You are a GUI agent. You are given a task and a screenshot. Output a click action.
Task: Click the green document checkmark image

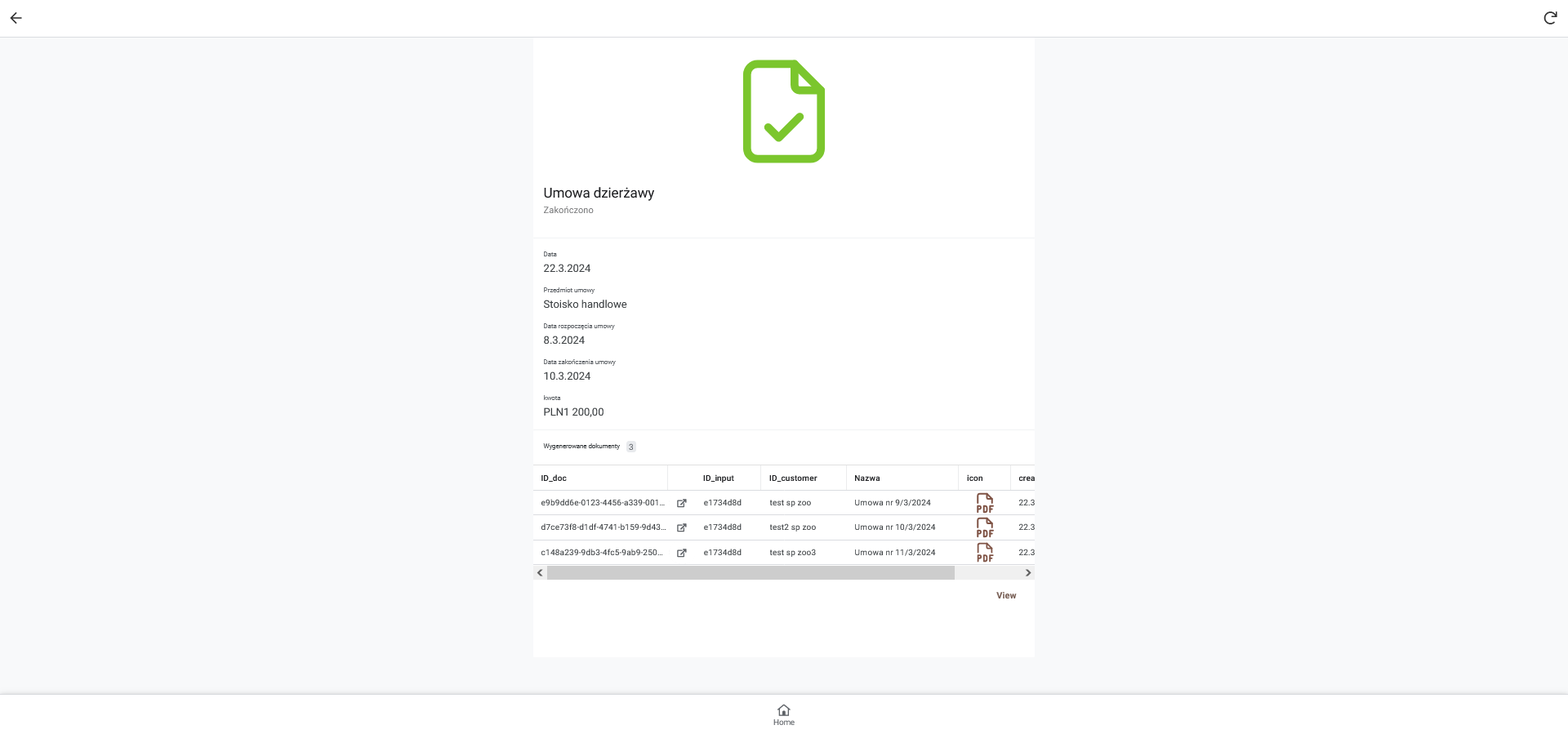click(x=783, y=111)
